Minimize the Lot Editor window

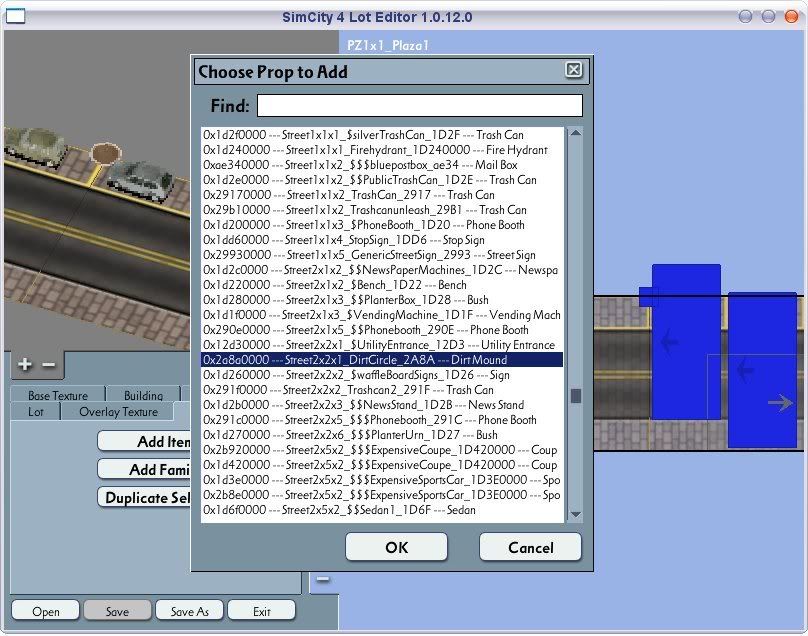[x=745, y=16]
